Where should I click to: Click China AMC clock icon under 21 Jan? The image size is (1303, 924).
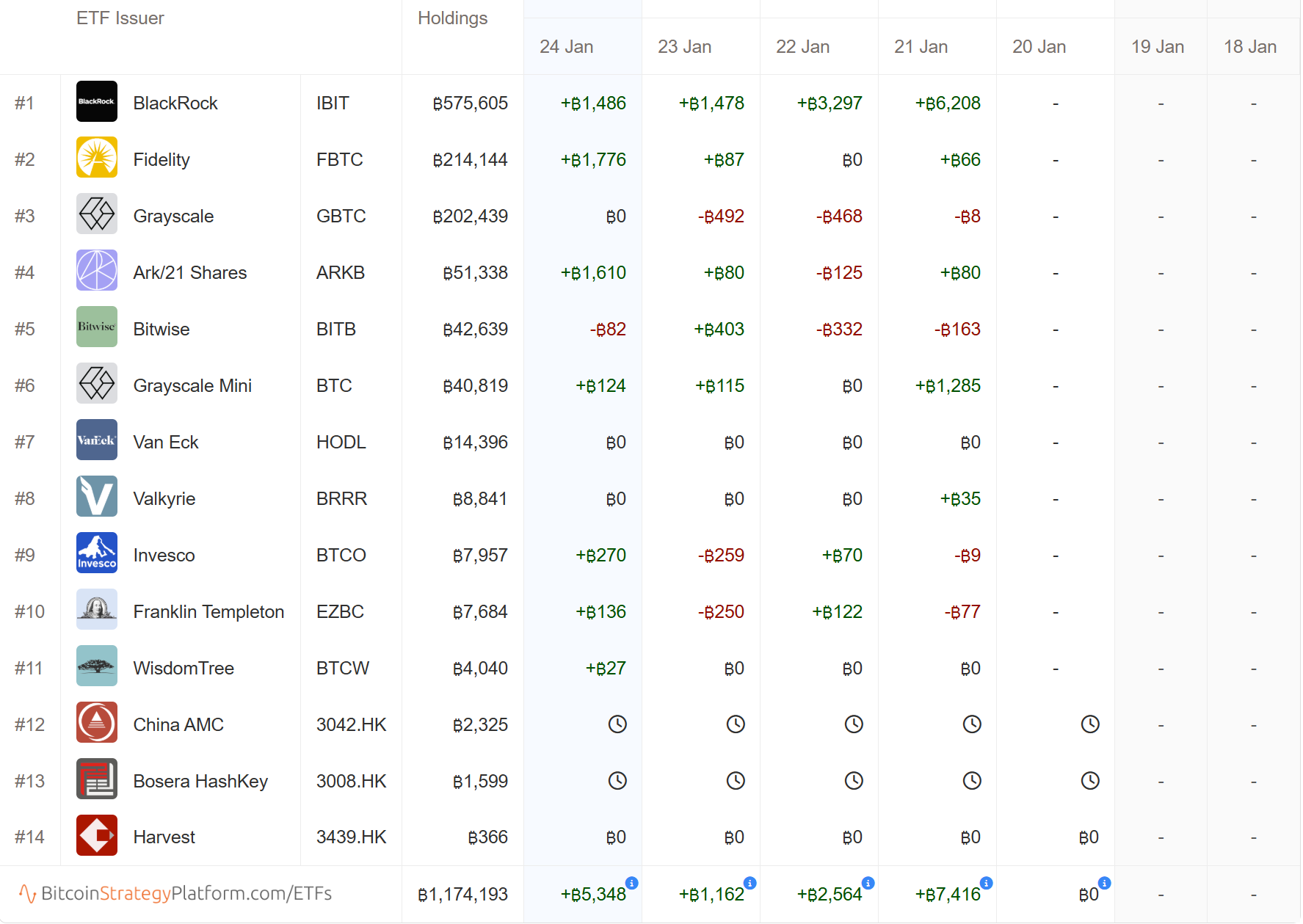click(x=972, y=724)
